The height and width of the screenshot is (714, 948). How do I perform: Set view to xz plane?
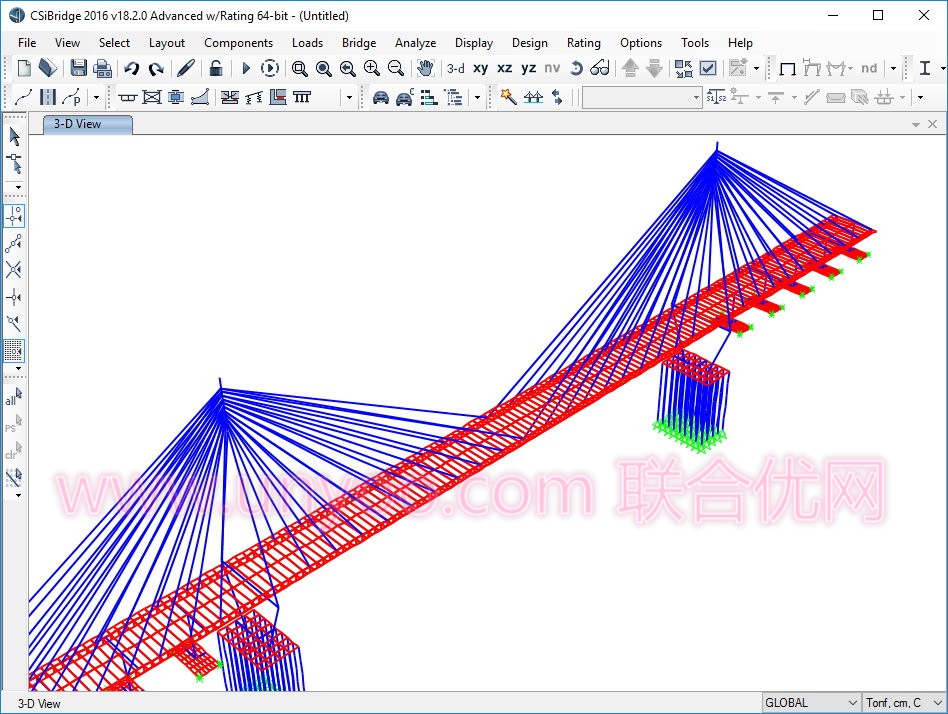pos(505,68)
